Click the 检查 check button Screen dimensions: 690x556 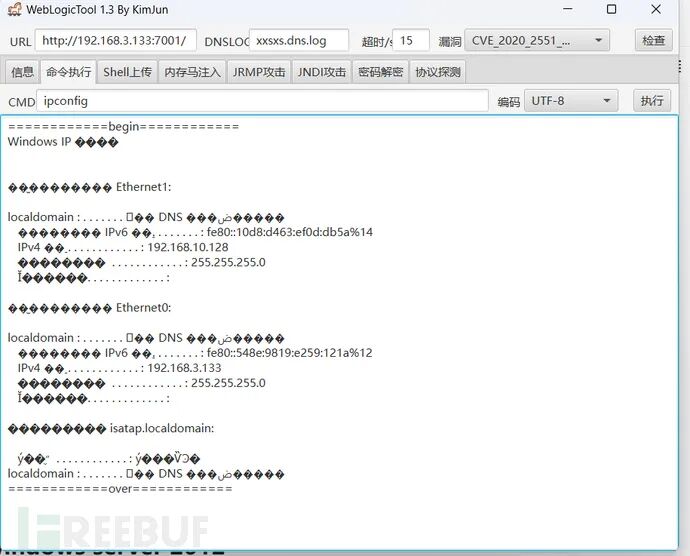653,41
